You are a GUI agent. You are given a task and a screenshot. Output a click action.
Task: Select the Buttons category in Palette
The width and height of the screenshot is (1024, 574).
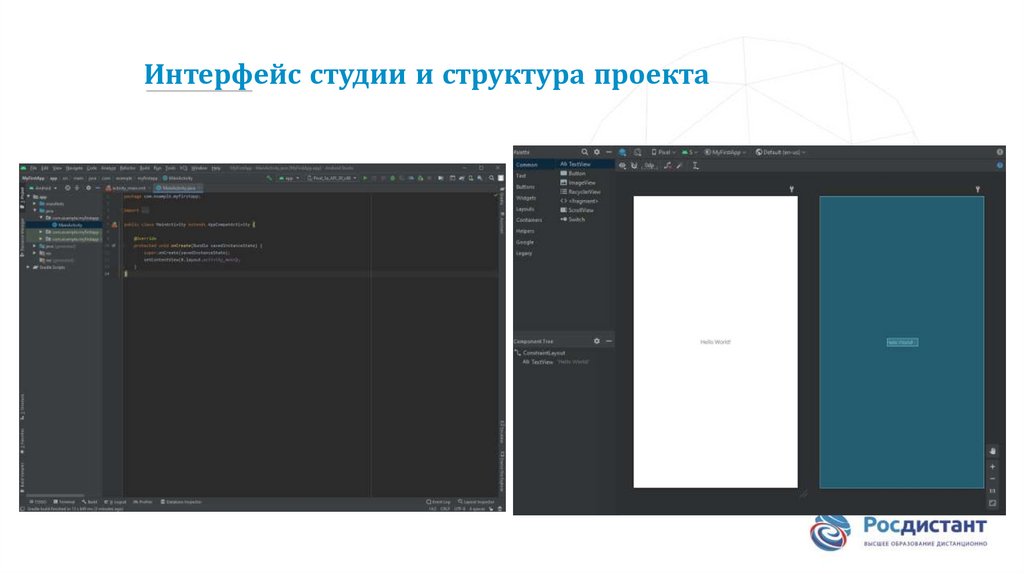[526, 187]
